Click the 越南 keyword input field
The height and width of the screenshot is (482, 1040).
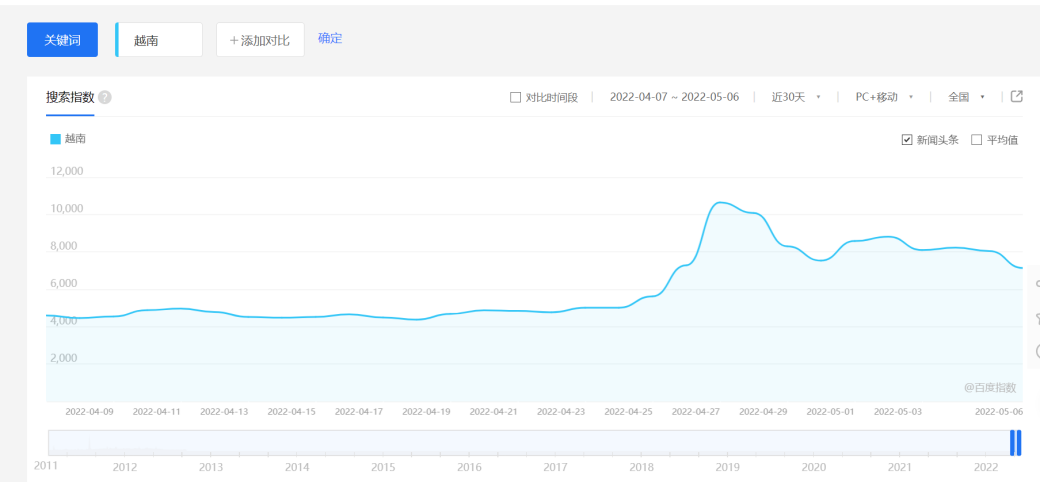pos(160,40)
